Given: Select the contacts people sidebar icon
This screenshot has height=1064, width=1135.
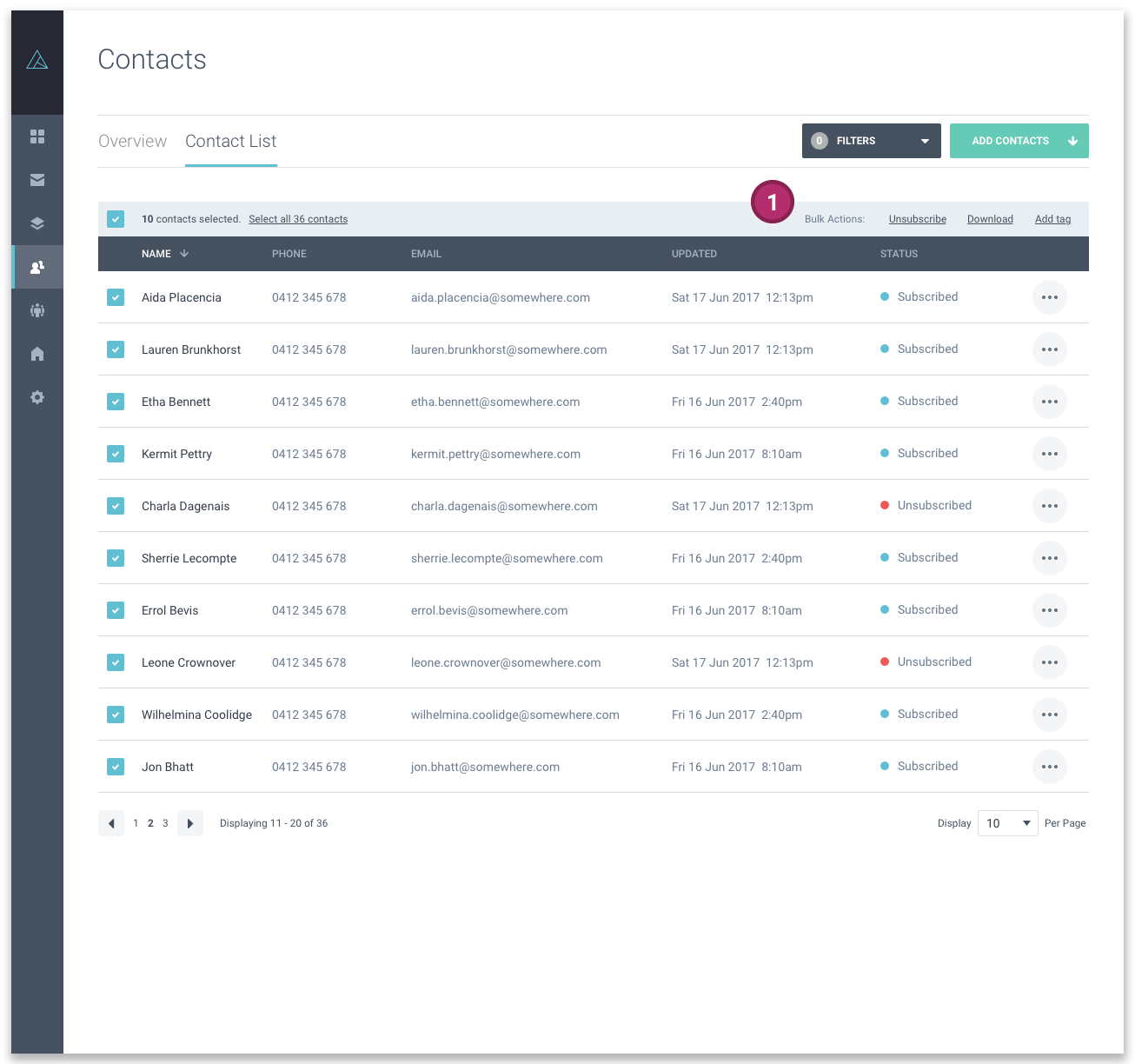Looking at the screenshot, I should click(x=37, y=267).
